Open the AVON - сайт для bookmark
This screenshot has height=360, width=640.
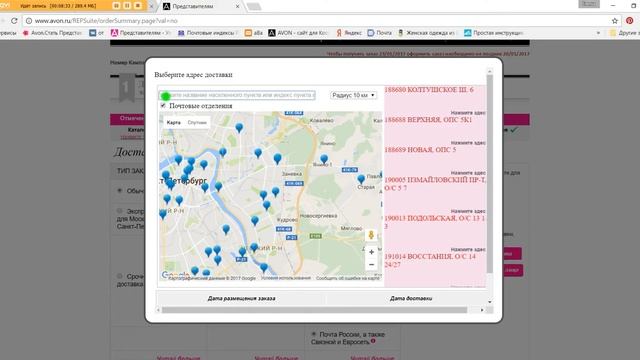pos(298,33)
